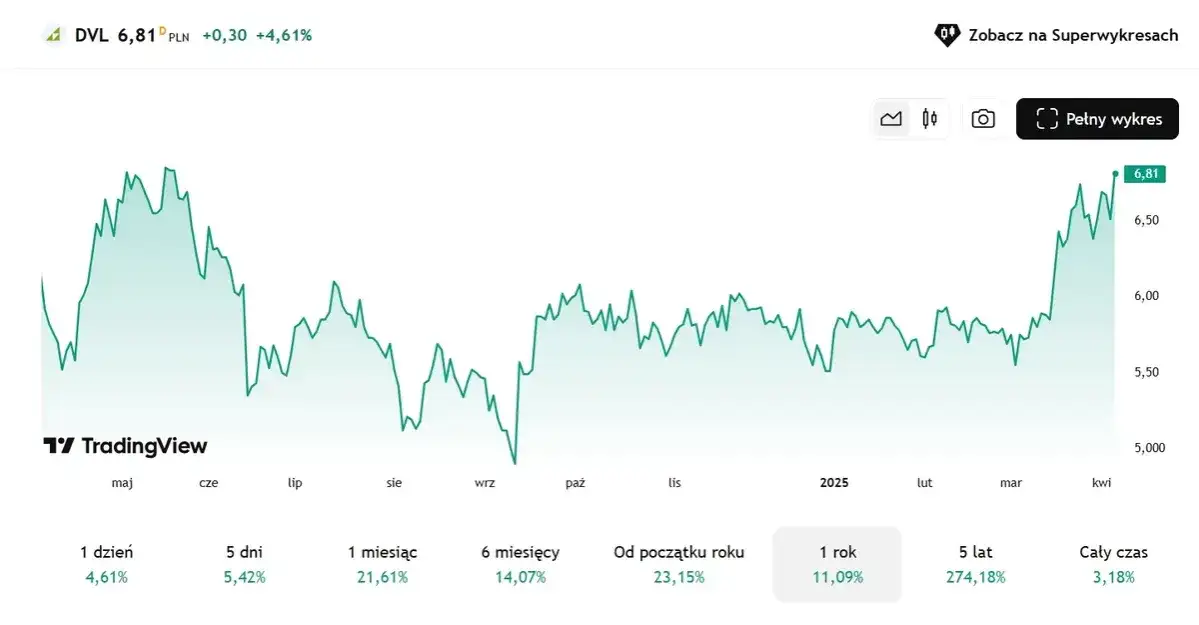Select the 6 miesięcy time range
The width and height of the screenshot is (1199, 625).
coord(520,564)
